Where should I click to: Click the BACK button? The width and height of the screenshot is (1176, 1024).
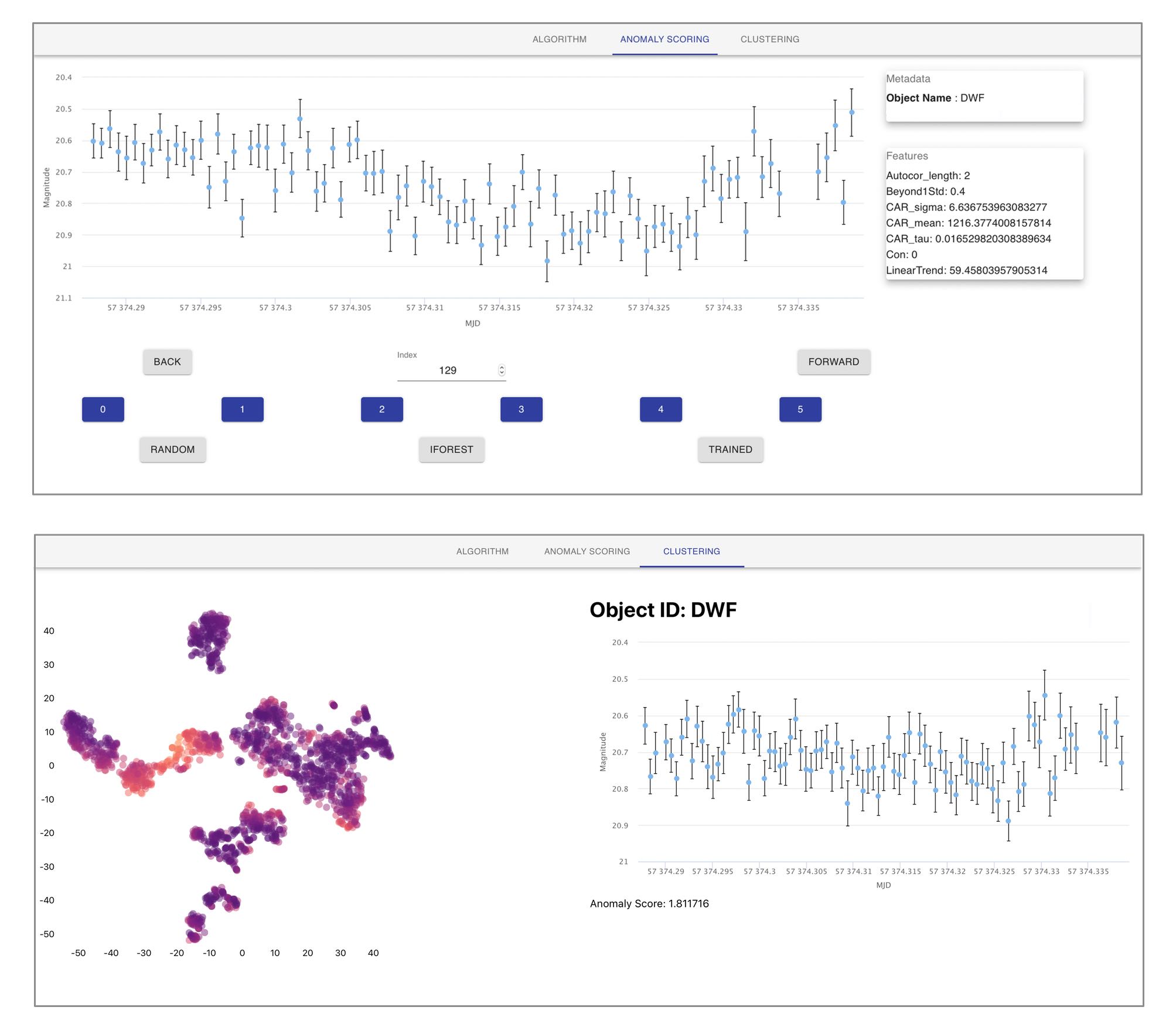tap(167, 361)
